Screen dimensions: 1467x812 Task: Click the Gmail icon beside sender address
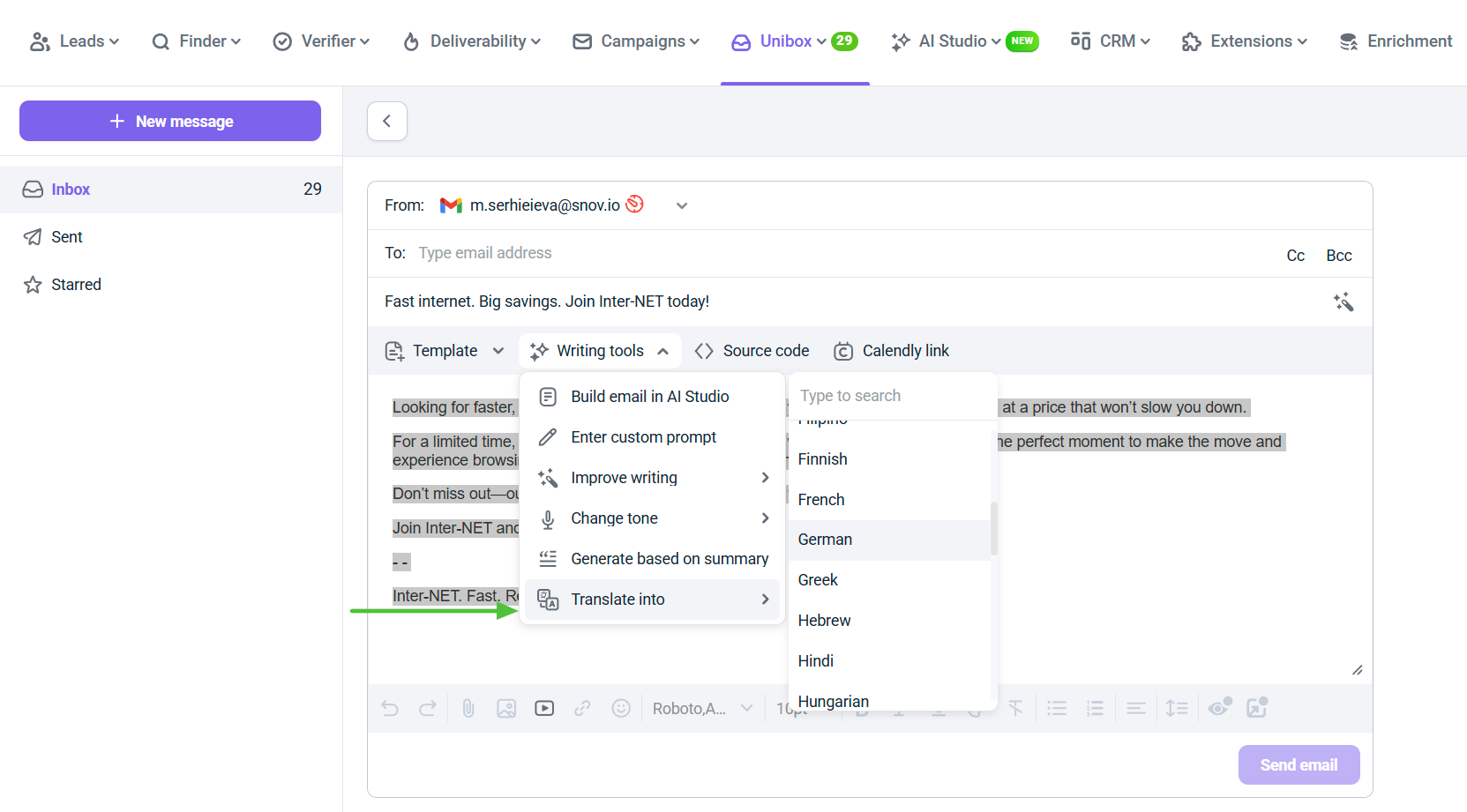pos(451,205)
